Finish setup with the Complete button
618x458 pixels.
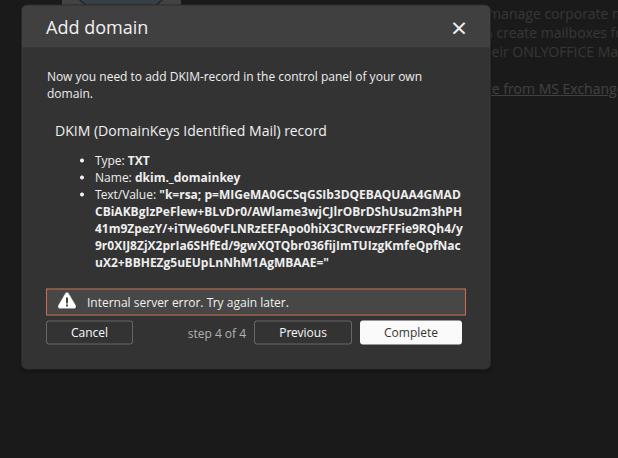[410, 332]
